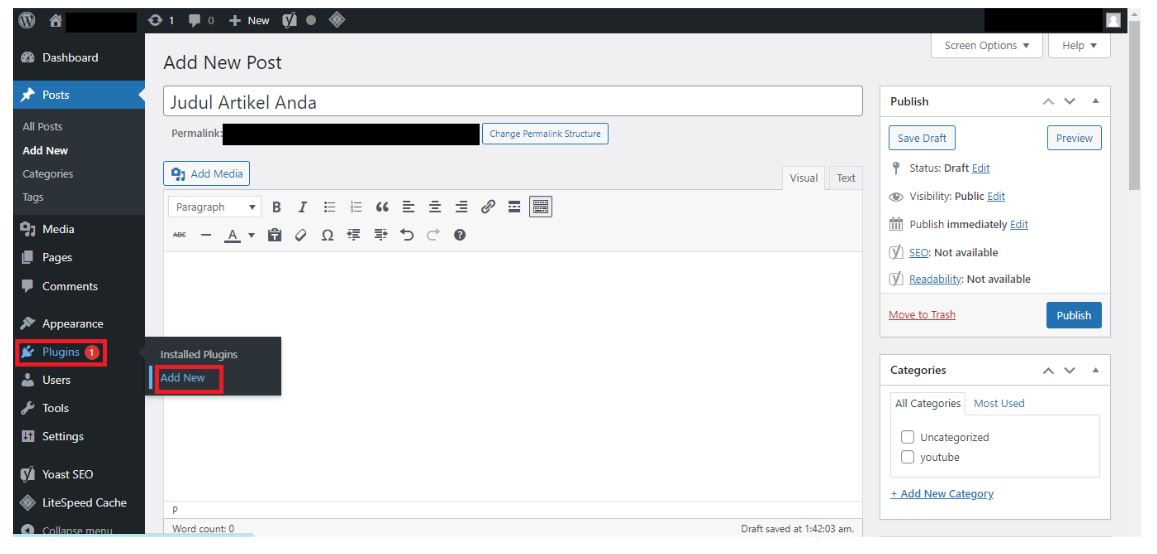Click the insert/edit link icon
The image size is (1157, 554).
(486, 207)
